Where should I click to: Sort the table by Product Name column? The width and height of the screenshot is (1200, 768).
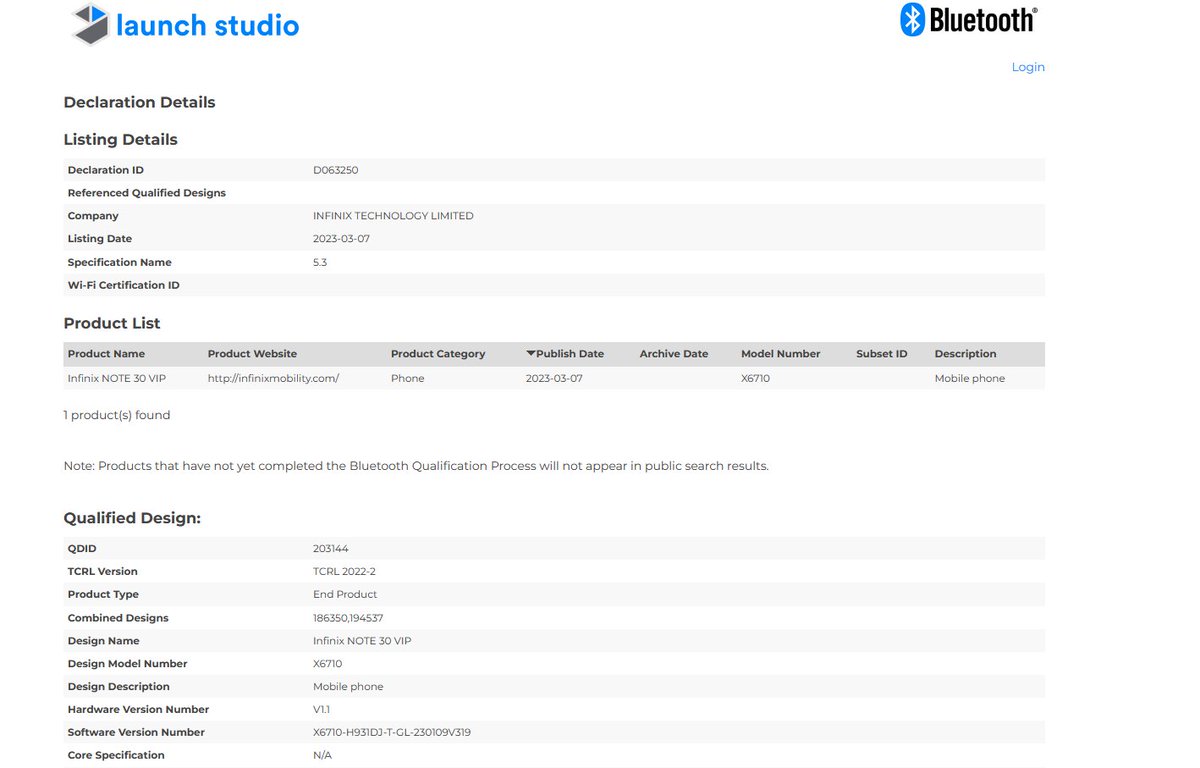[106, 353]
